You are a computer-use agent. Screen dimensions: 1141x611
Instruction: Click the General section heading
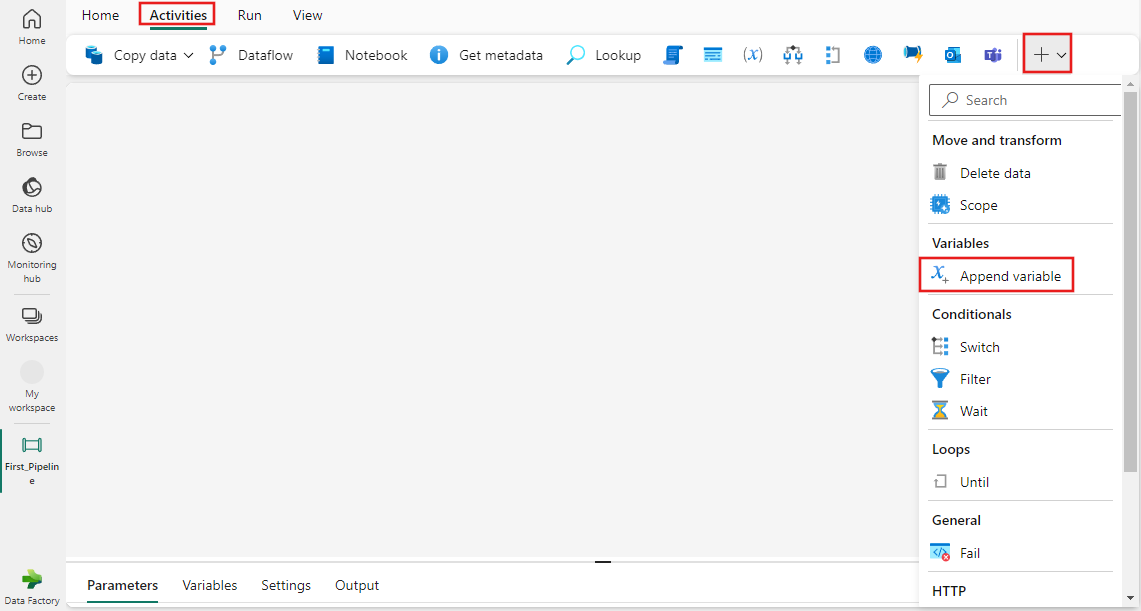point(956,520)
